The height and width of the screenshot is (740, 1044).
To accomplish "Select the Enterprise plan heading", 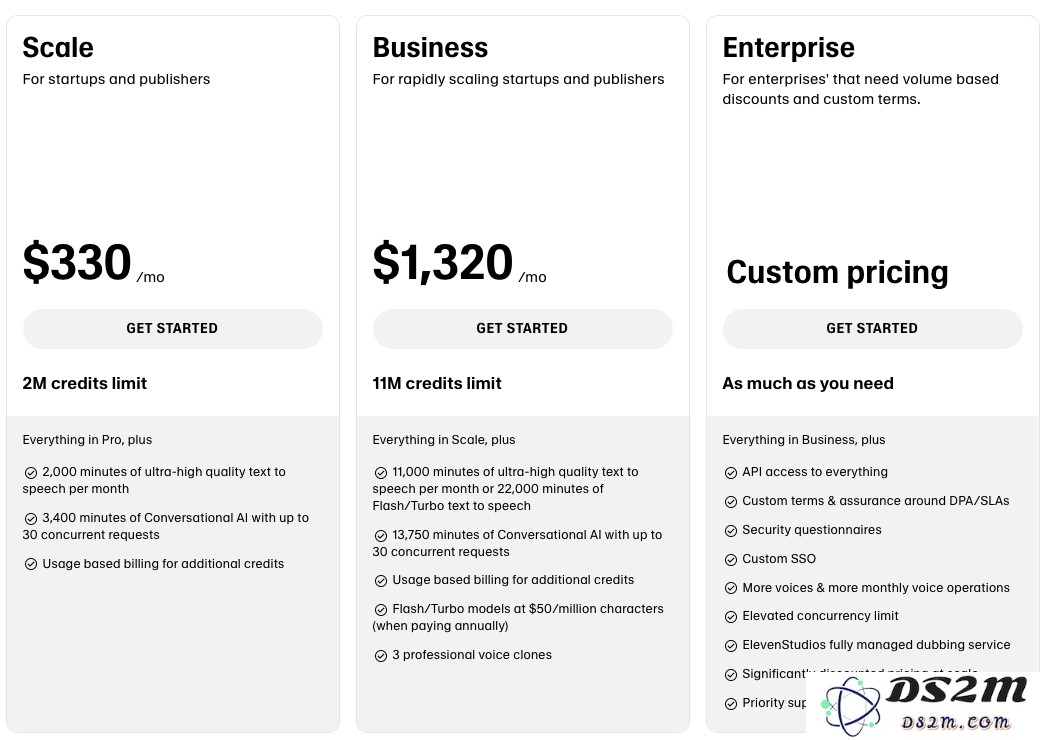I will (788, 48).
